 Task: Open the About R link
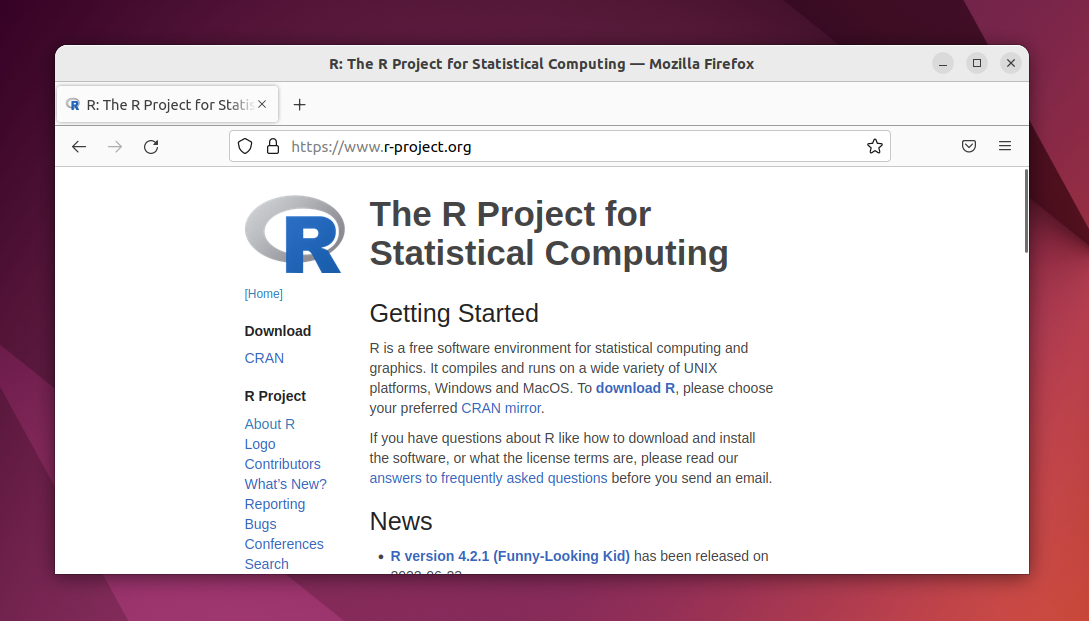tap(269, 424)
